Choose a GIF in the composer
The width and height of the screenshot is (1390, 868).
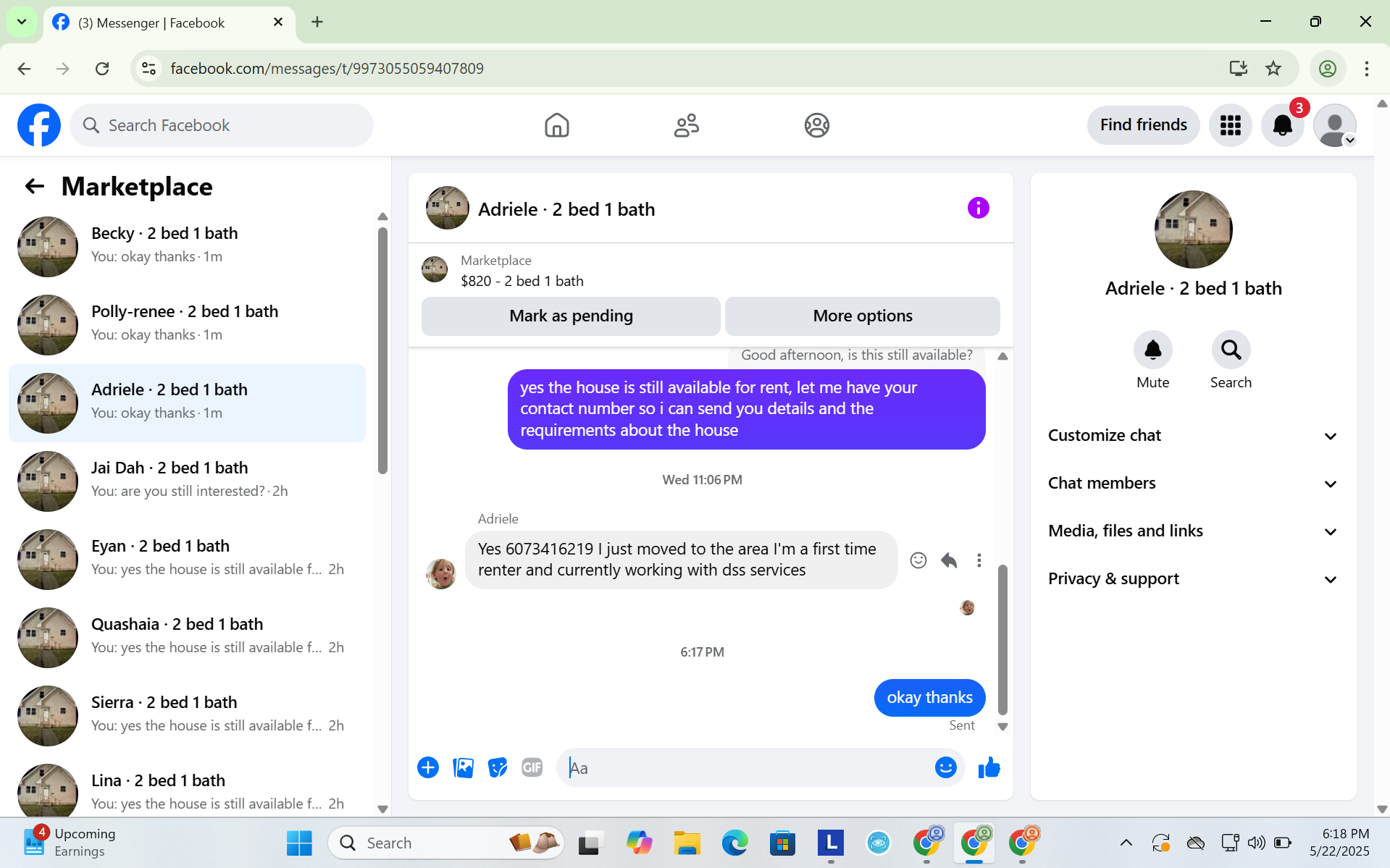(x=532, y=767)
